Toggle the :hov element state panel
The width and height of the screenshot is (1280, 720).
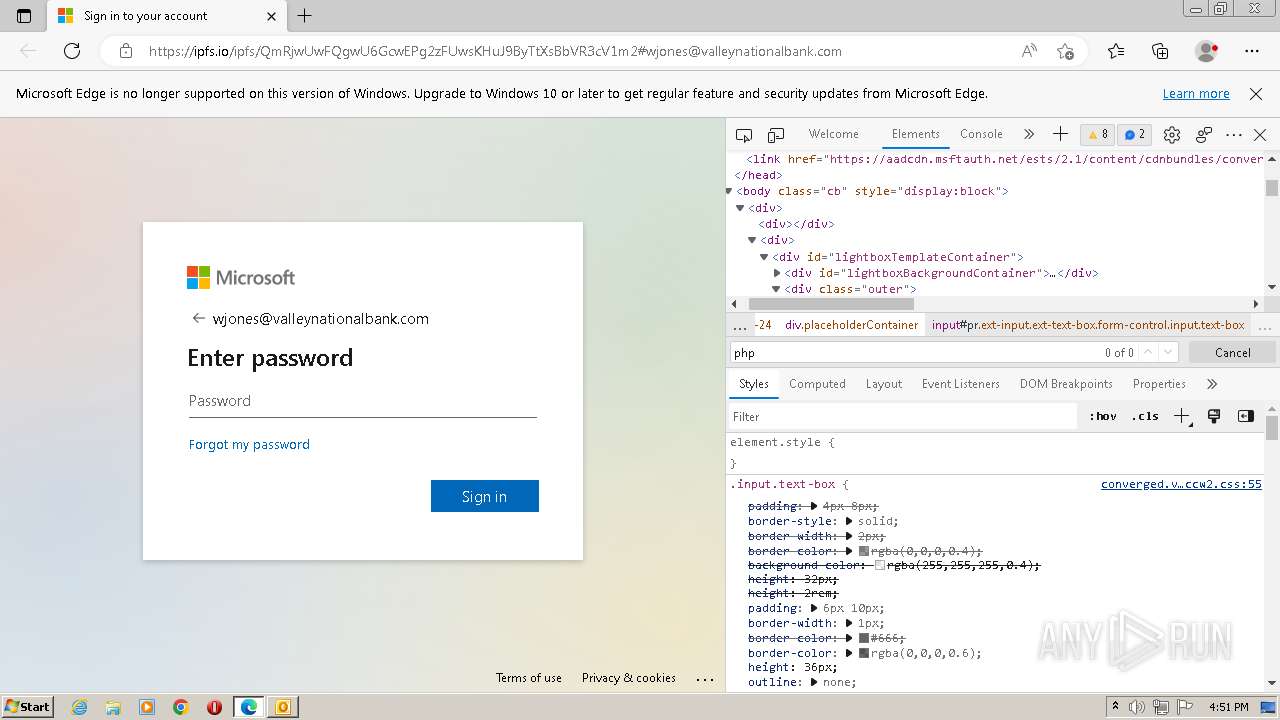[1103, 416]
